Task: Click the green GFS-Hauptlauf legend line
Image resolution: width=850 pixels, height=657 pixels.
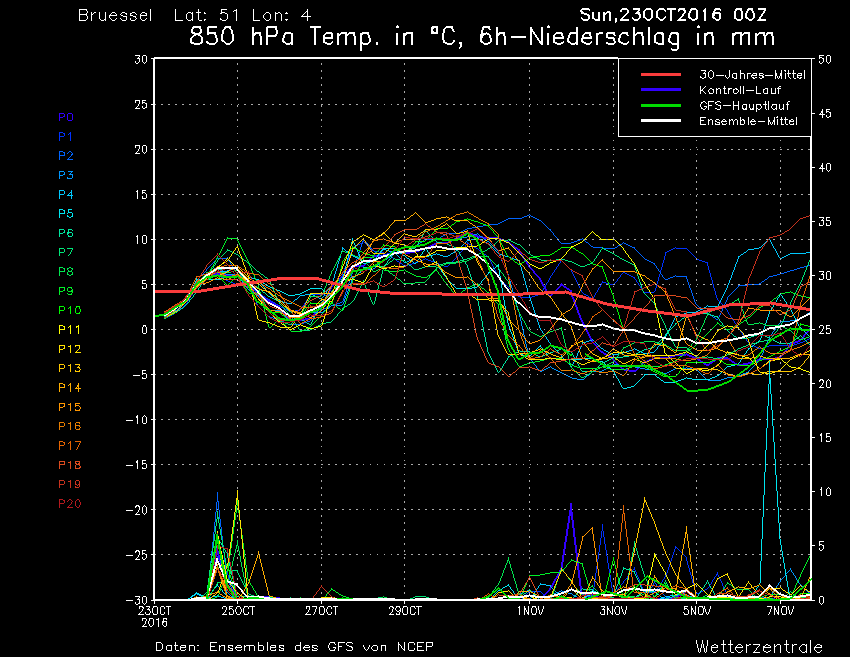Action: tap(661, 106)
